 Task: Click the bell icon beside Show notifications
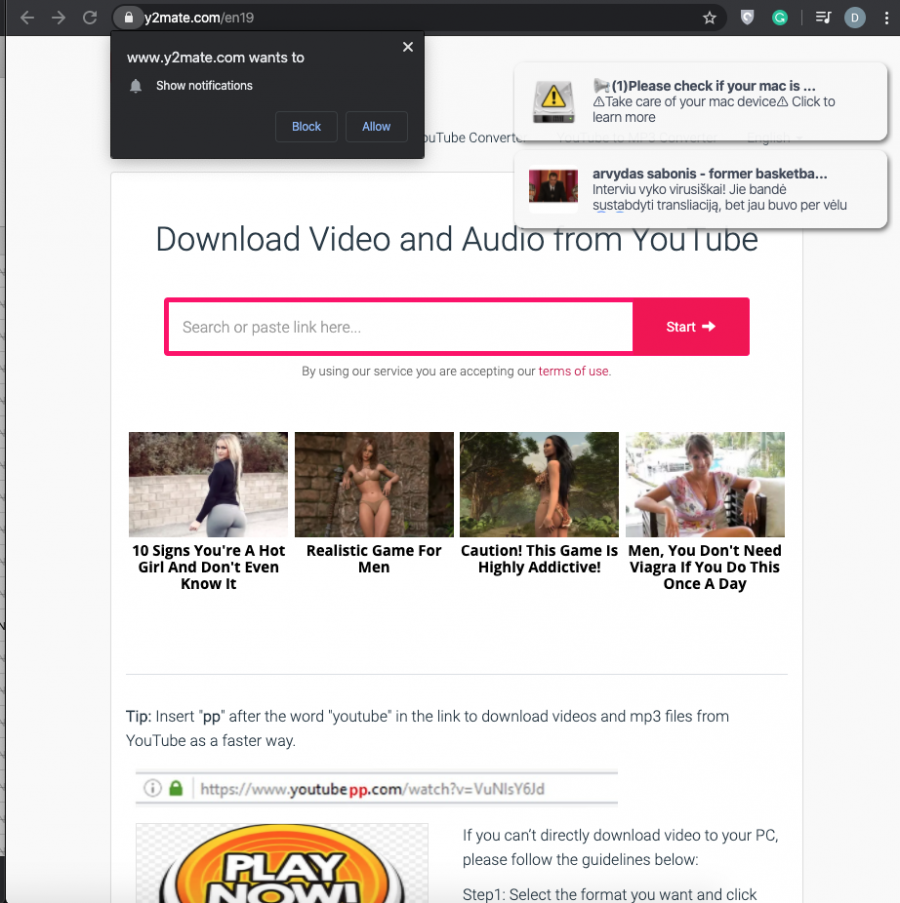click(x=135, y=86)
